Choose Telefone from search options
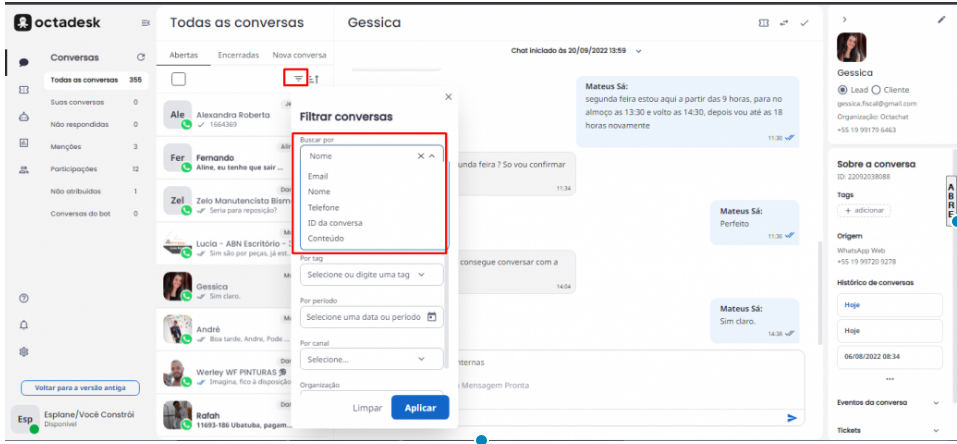The width and height of the screenshot is (957, 444). 323,207
